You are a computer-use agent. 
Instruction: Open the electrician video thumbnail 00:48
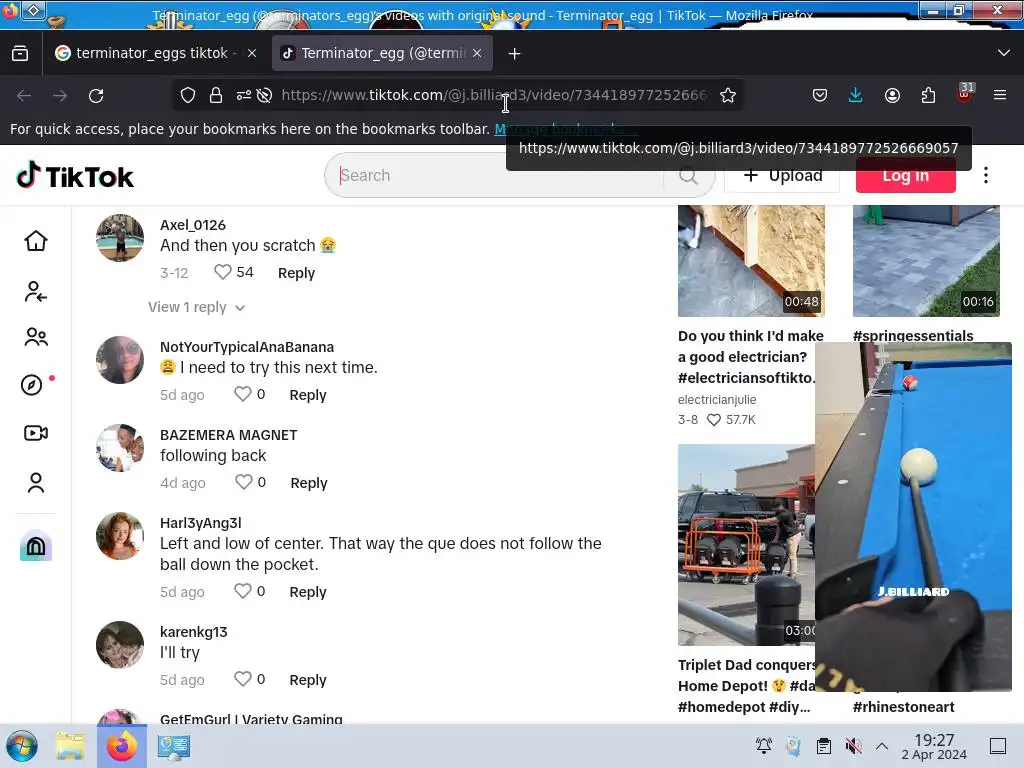coord(751,261)
